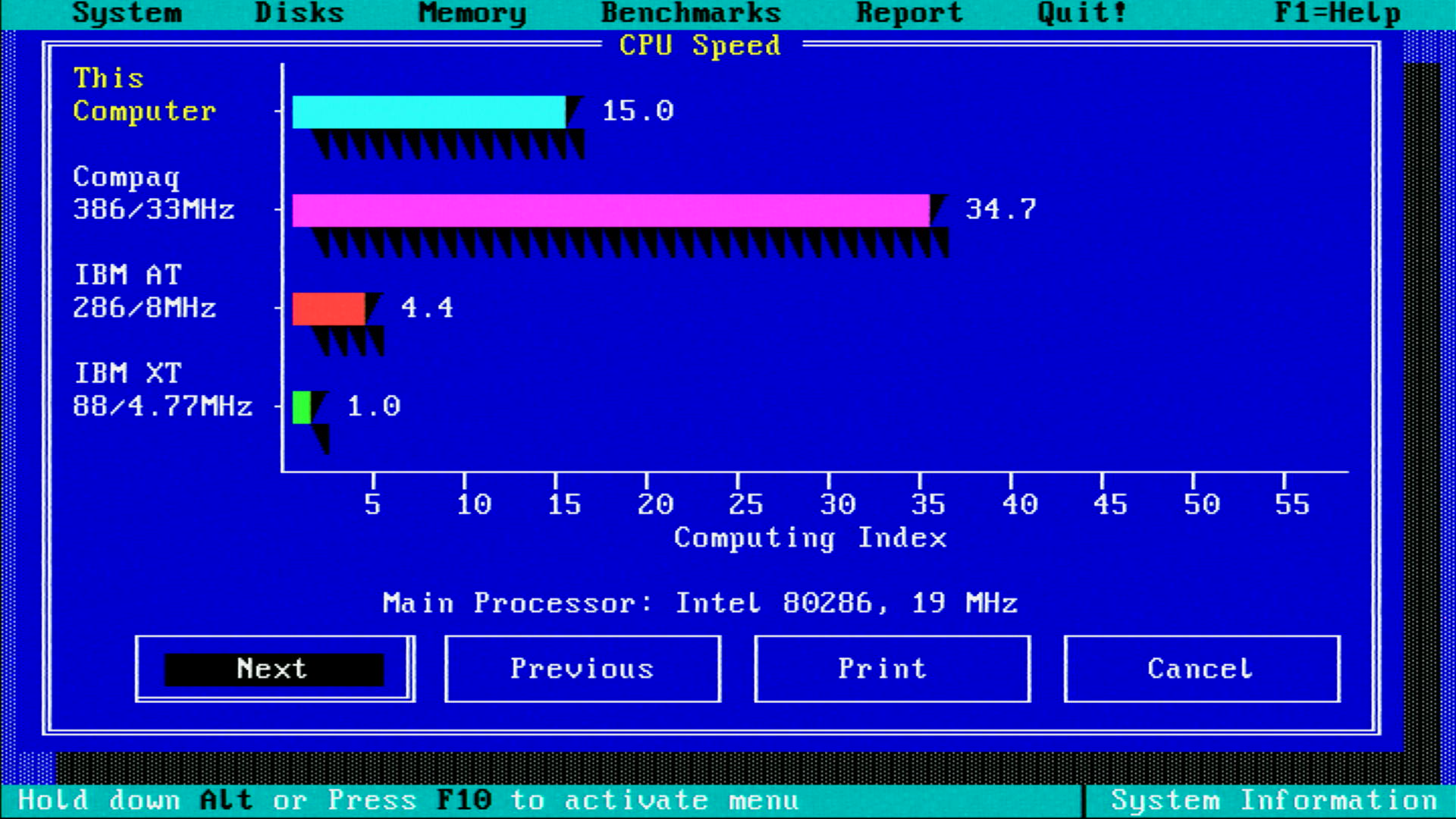Image resolution: width=1456 pixels, height=819 pixels.
Task: Click the axis tick label 35
Action: 929,504
